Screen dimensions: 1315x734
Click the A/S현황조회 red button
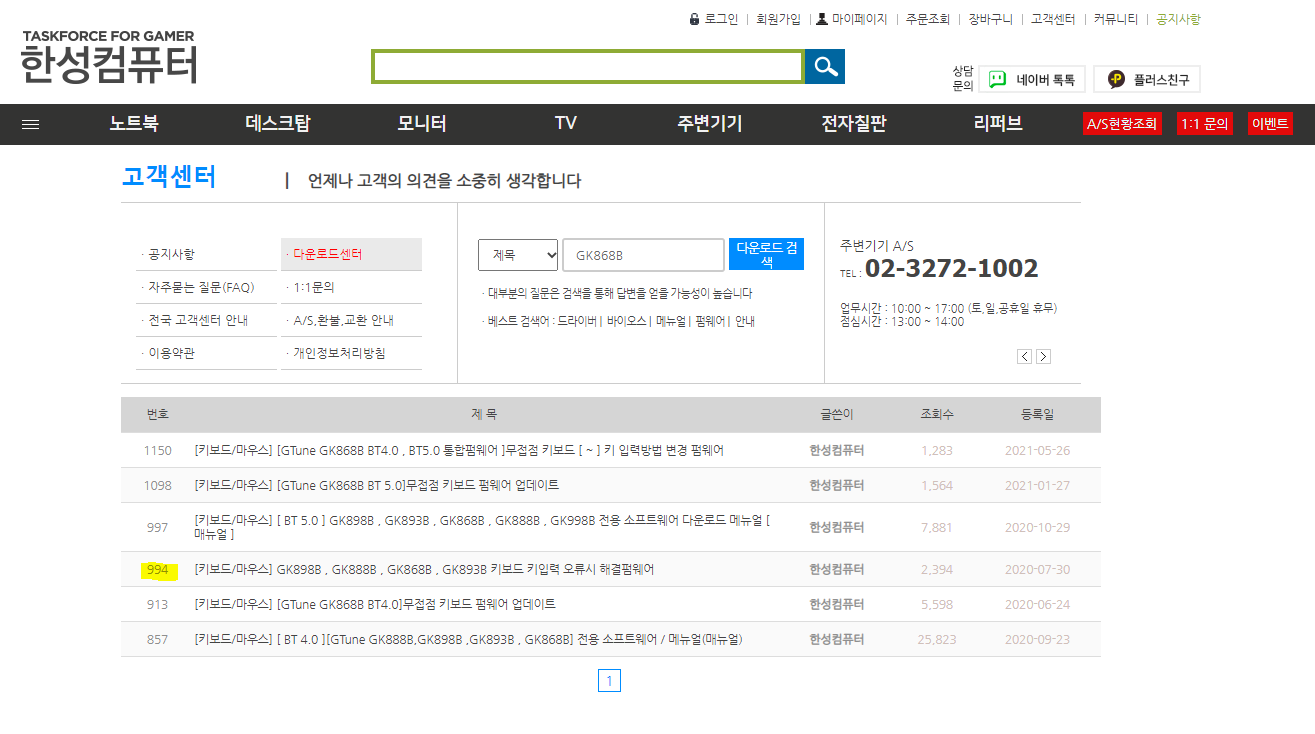point(1122,124)
